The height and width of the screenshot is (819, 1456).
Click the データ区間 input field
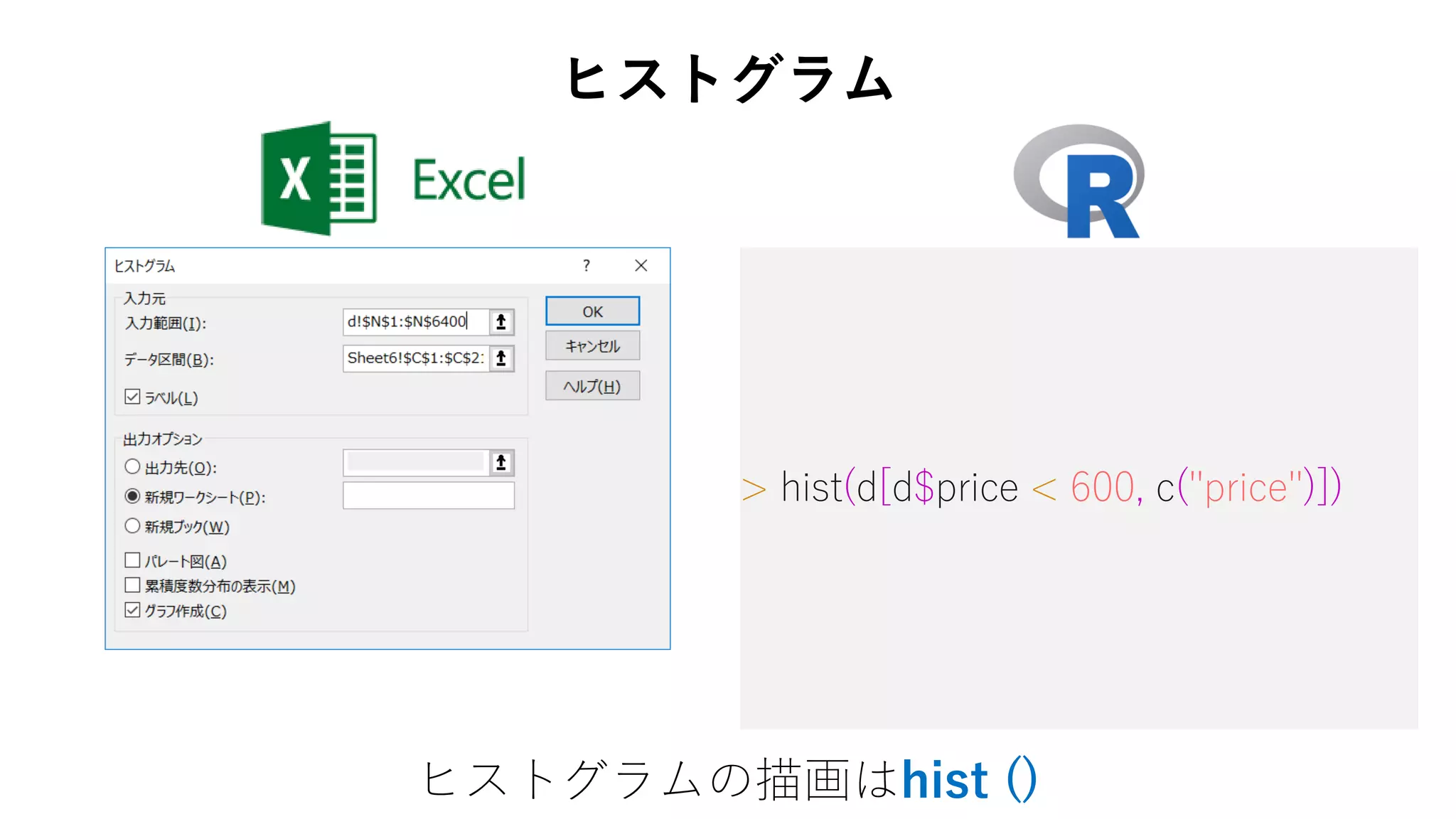(x=416, y=358)
